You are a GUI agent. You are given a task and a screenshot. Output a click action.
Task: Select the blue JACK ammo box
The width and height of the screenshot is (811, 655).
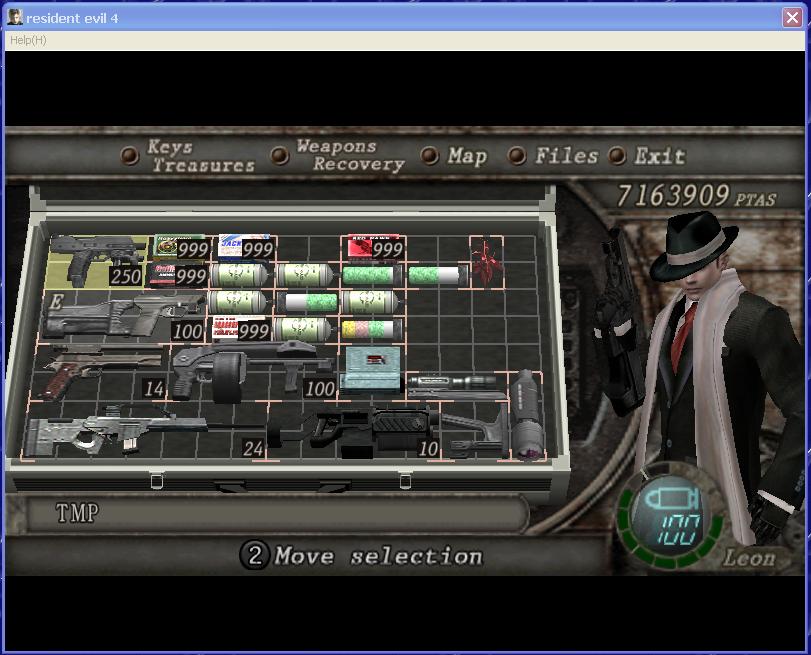(245, 248)
